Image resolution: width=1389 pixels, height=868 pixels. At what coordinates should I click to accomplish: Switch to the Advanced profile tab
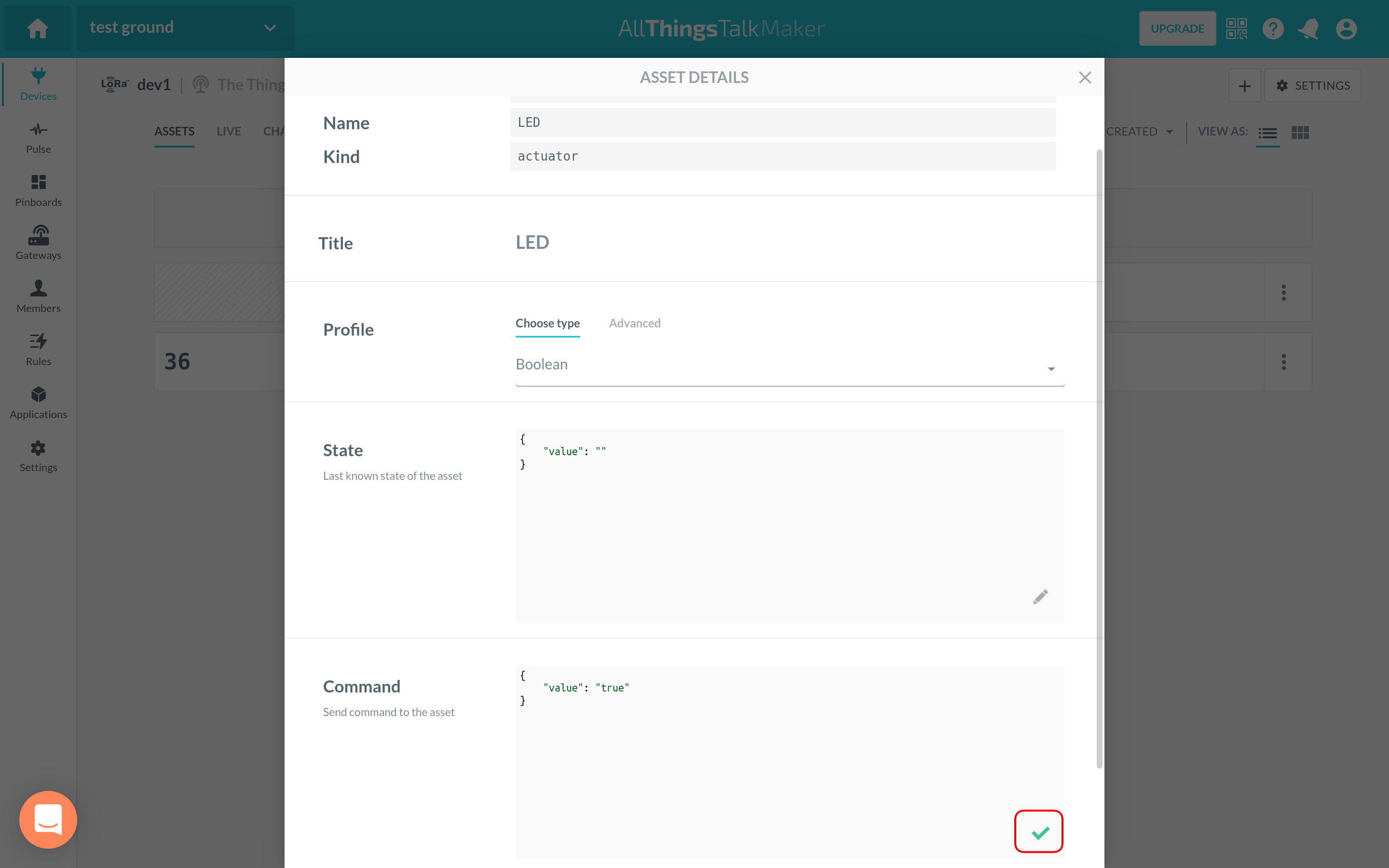tap(634, 323)
